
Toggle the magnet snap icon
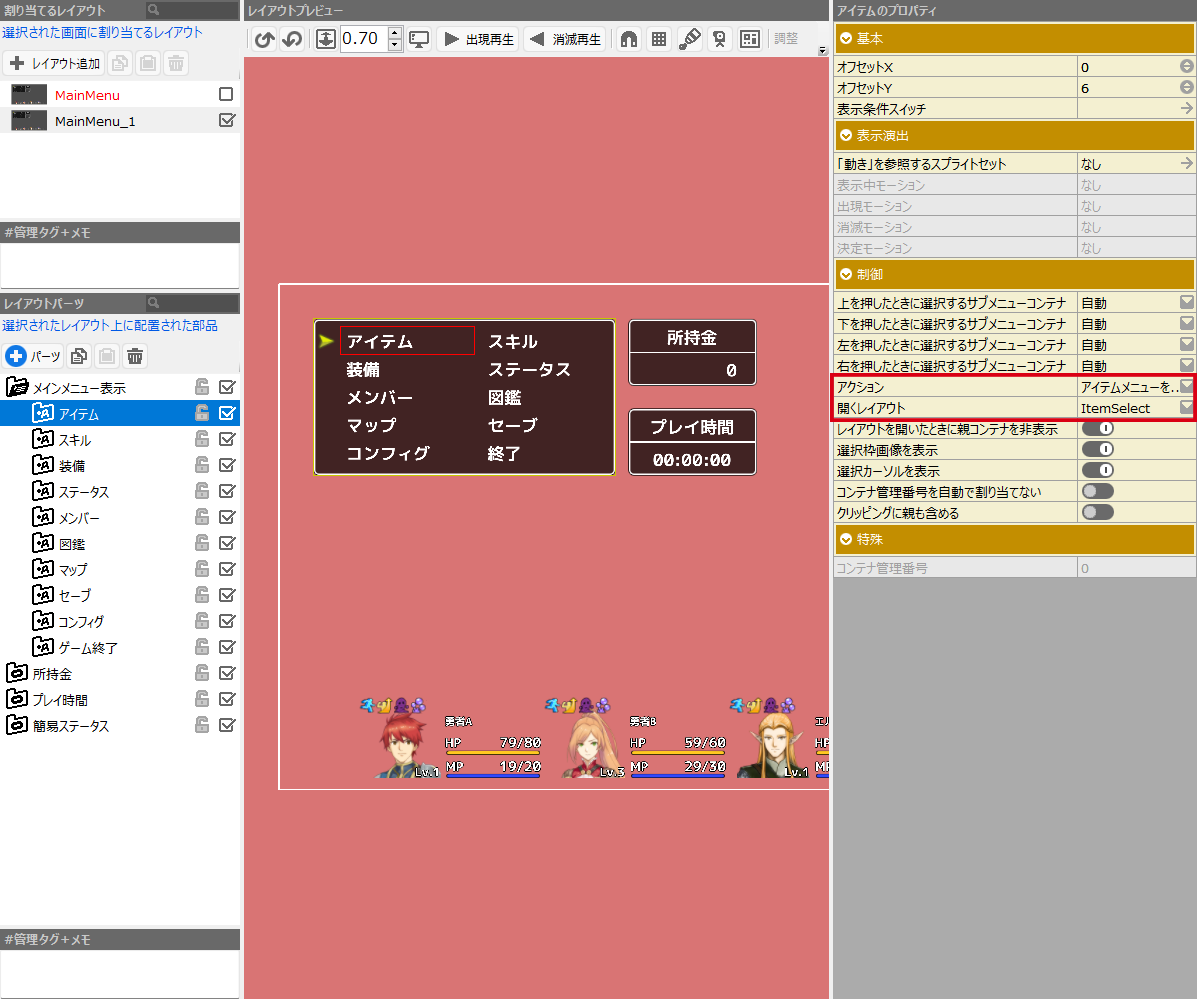tap(629, 40)
